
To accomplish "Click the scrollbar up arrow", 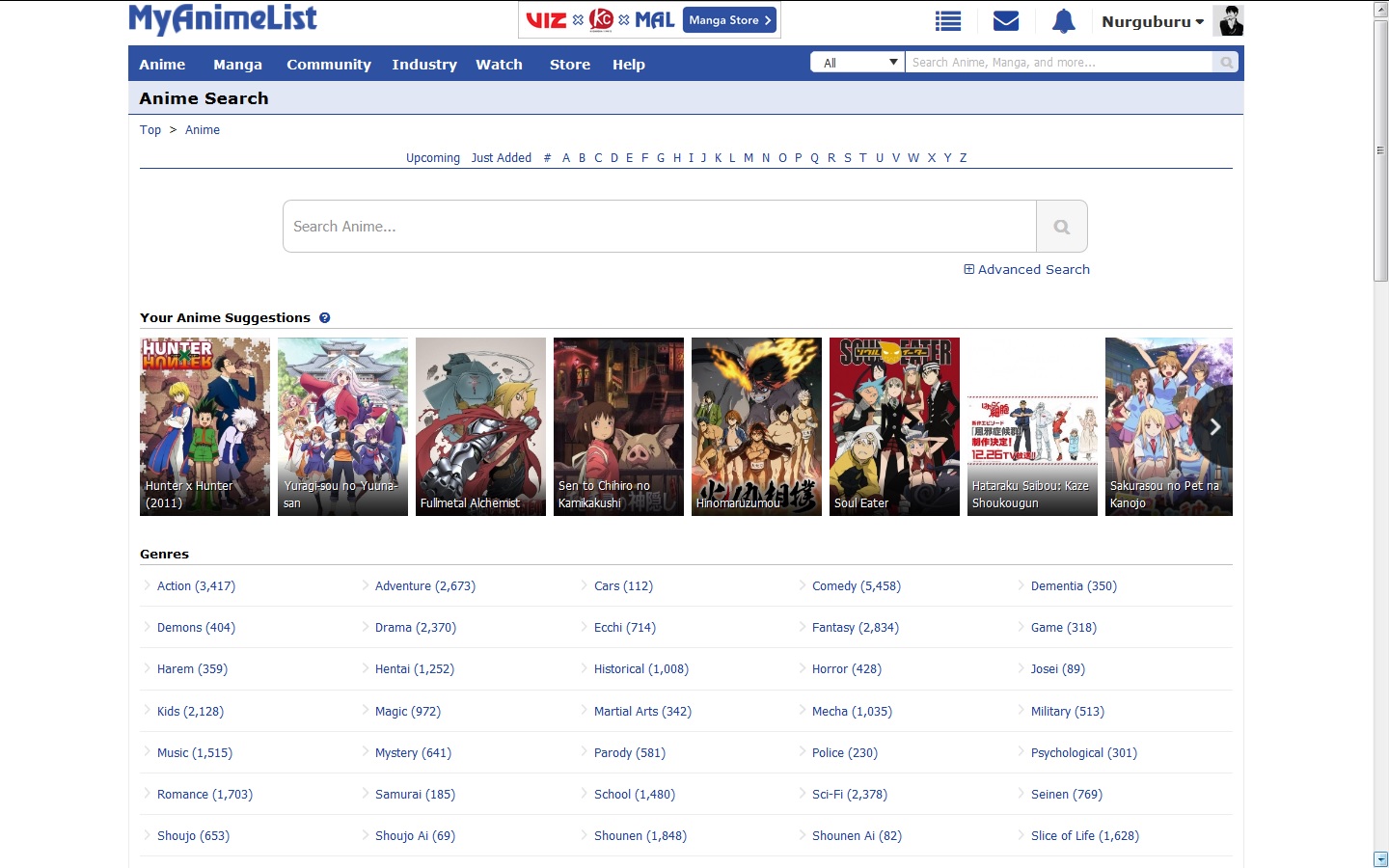I will (x=1380, y=9).
